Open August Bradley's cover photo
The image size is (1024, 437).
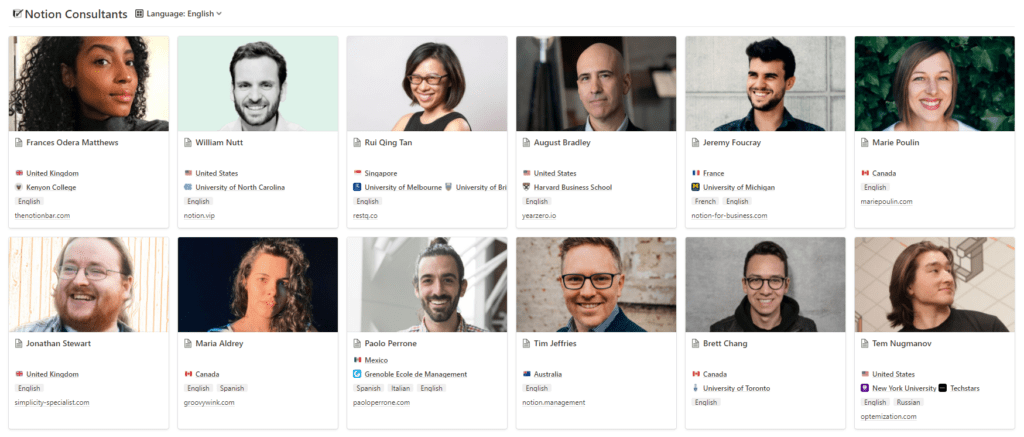(596, 84)
